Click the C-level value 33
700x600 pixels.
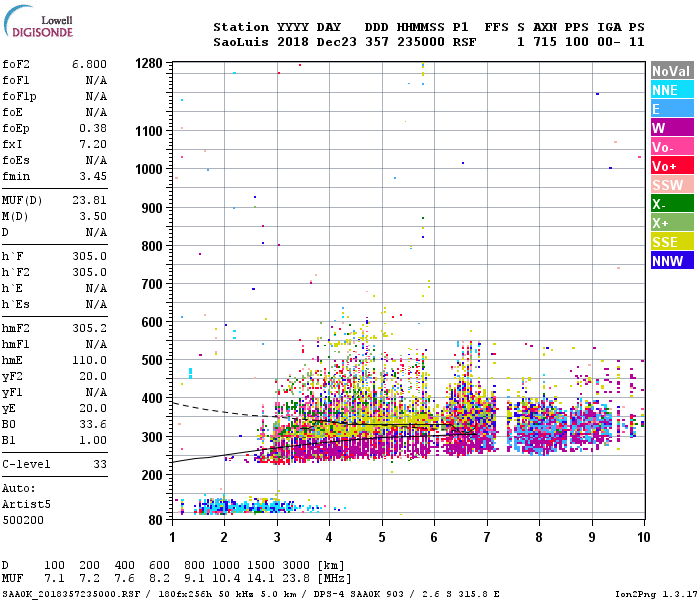(100, 465)
